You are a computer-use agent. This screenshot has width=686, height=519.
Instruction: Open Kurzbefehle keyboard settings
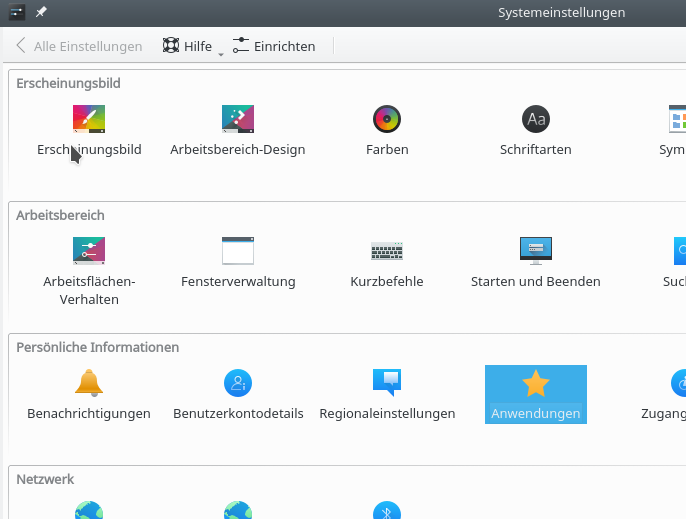(x=386, y=251)
